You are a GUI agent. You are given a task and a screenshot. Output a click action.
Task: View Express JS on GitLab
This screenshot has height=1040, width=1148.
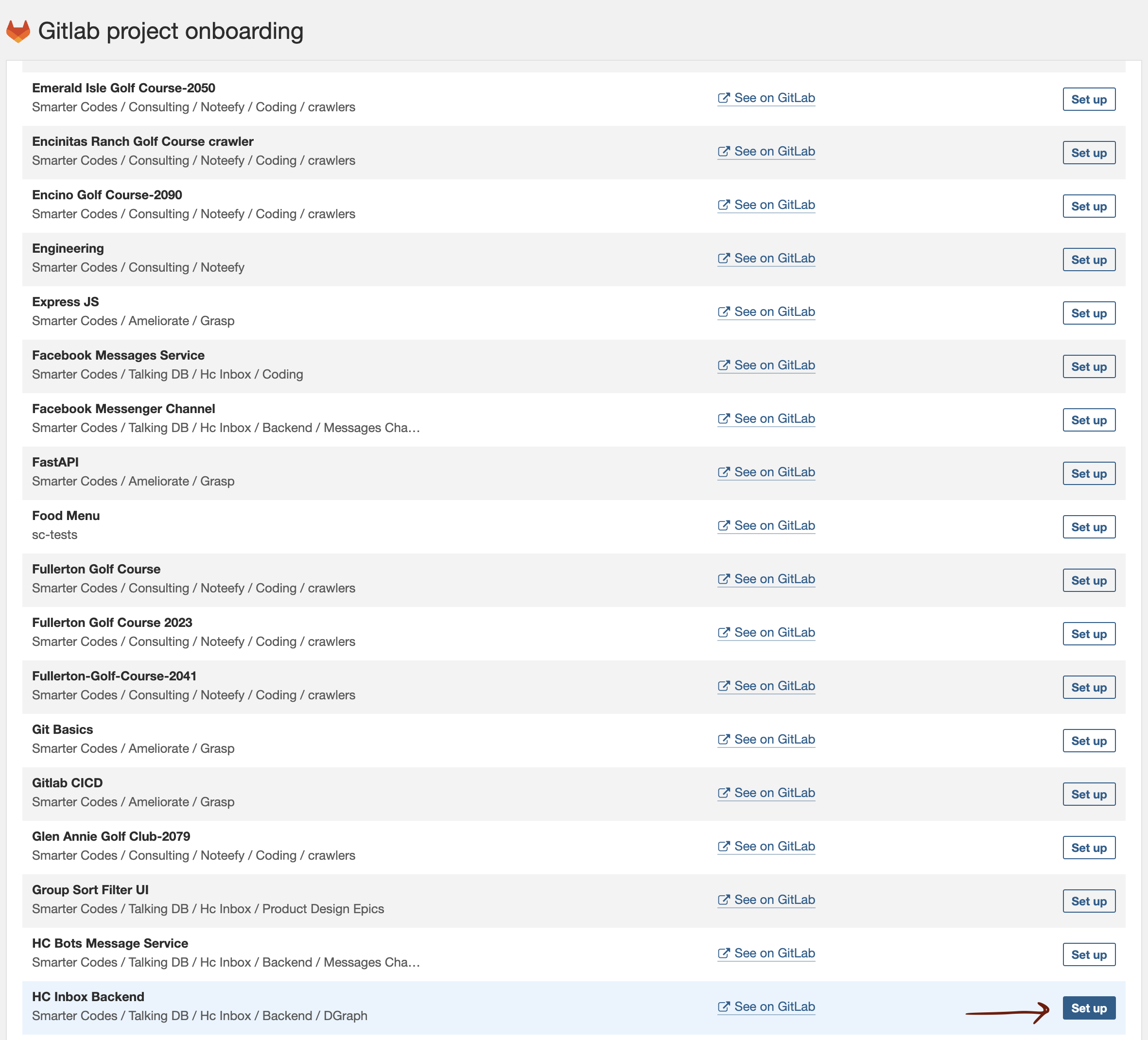tap(766, 312)
